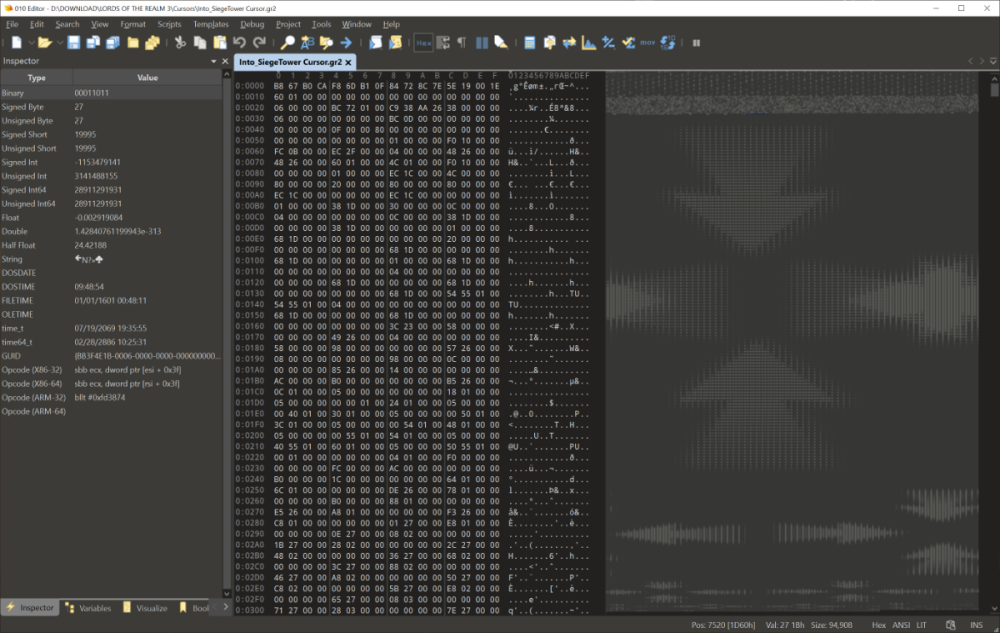This screenshot has width=1000, height=633.
Task: Click the hex editor vertical scrollbar
Action: click(x=994, y=343)
